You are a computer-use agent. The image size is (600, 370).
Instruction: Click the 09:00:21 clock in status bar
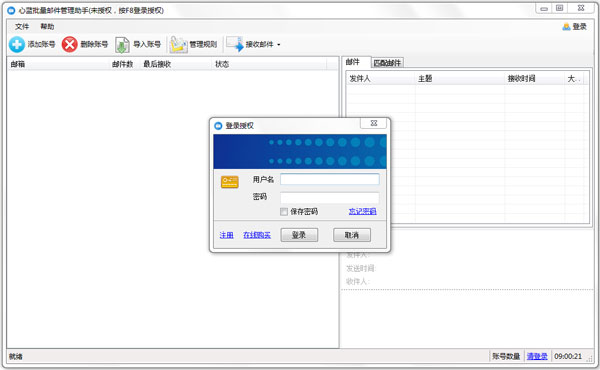pos(568,356)
